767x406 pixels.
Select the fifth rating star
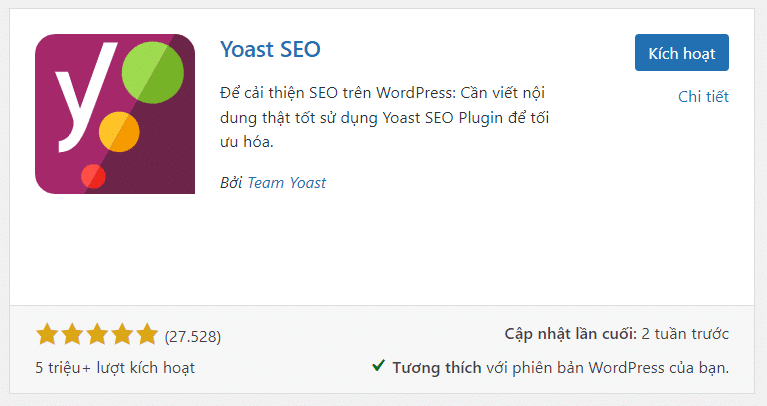click(147, 334)
